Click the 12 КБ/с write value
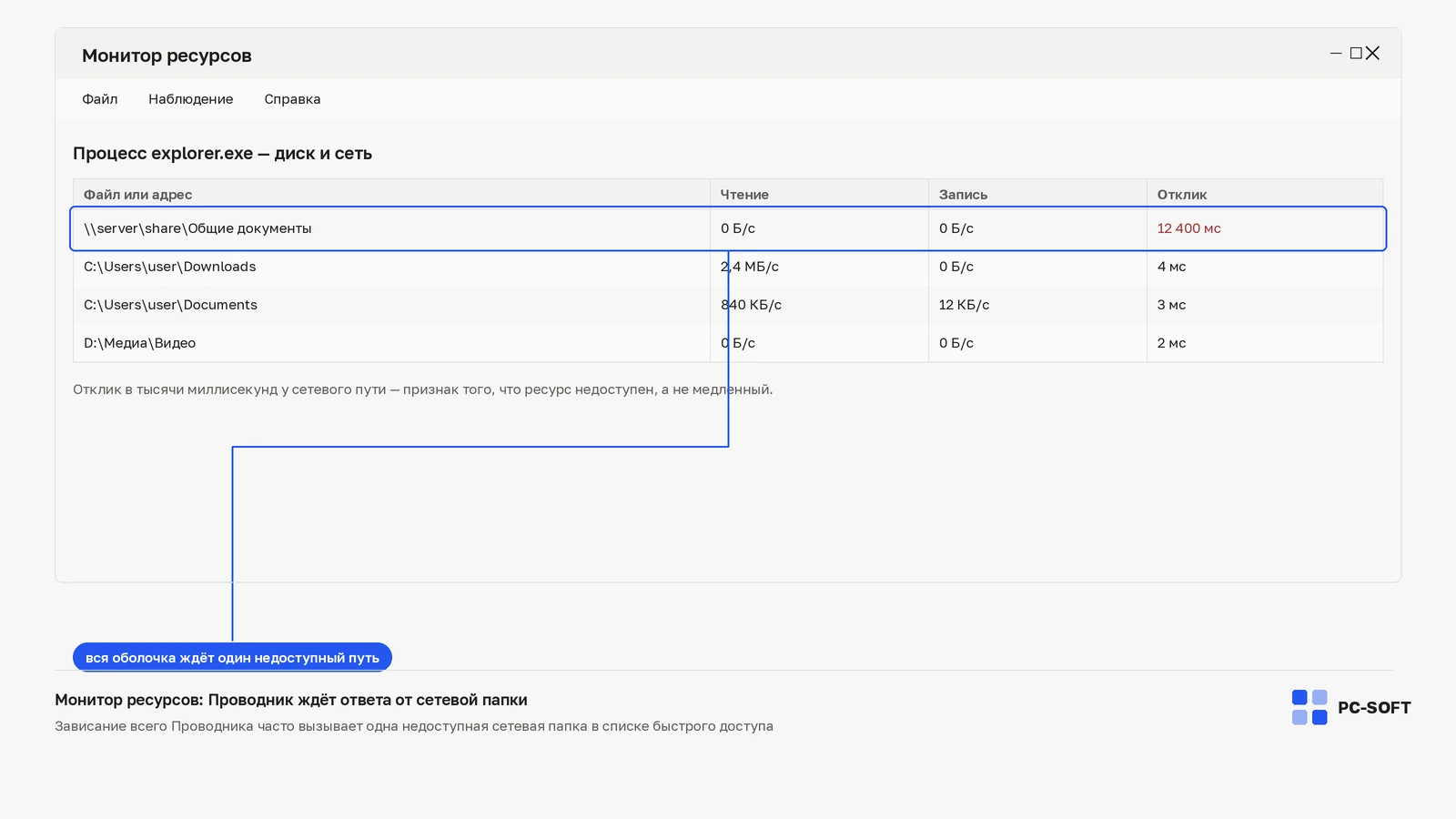The height and width of the screenshot is (819, 1456). pyautogui.click(x=964, y=305)
